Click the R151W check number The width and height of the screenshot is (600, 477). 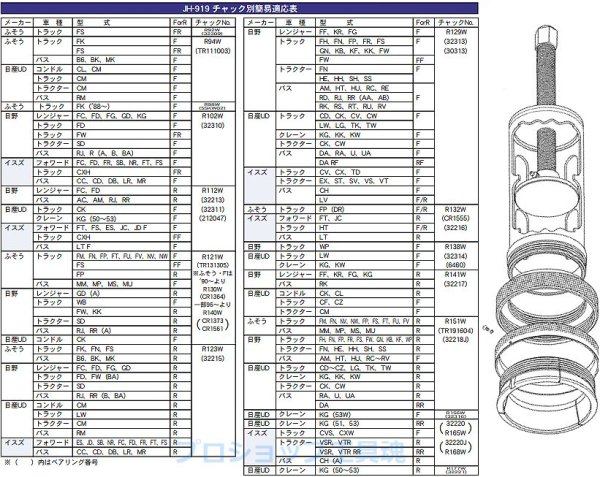[455, 320]
